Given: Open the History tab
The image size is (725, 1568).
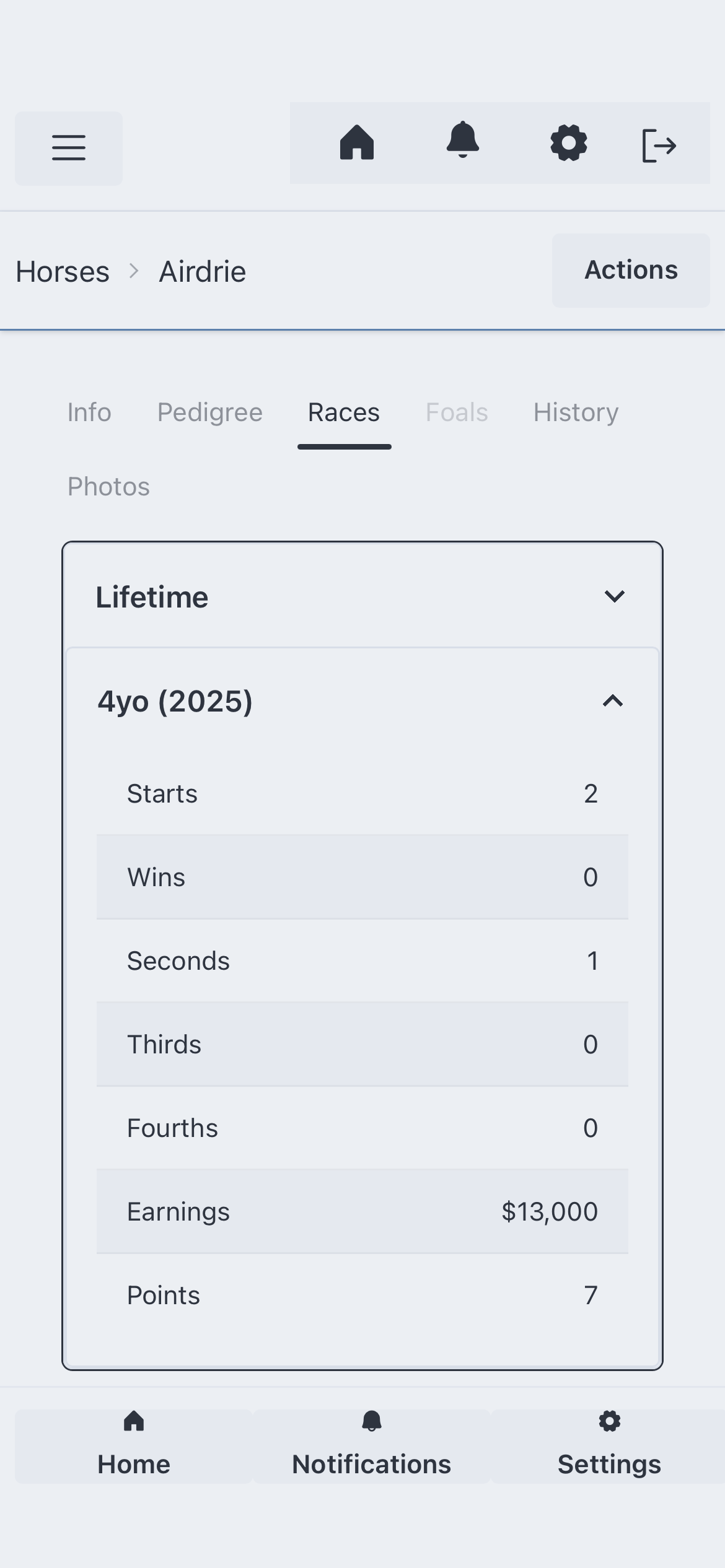Looking at the screenshot, I should 576,412.
